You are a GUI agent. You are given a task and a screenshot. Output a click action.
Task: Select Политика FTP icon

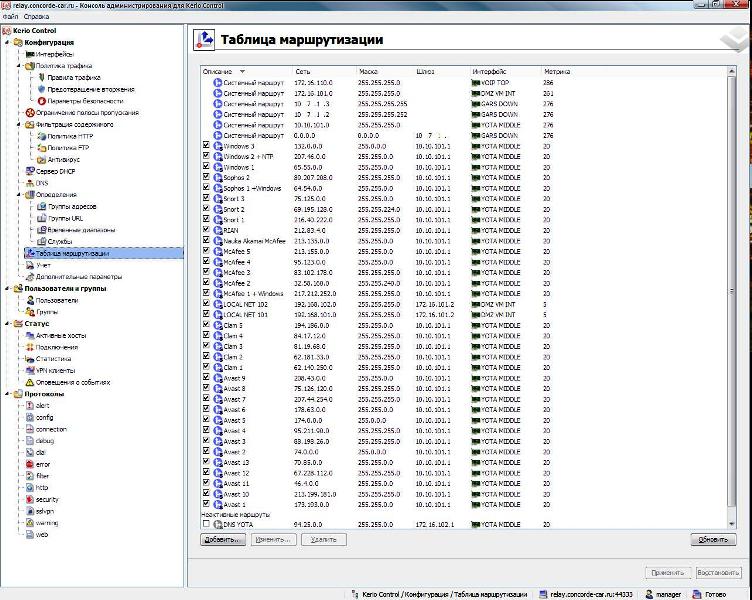[x=42, y=148]
